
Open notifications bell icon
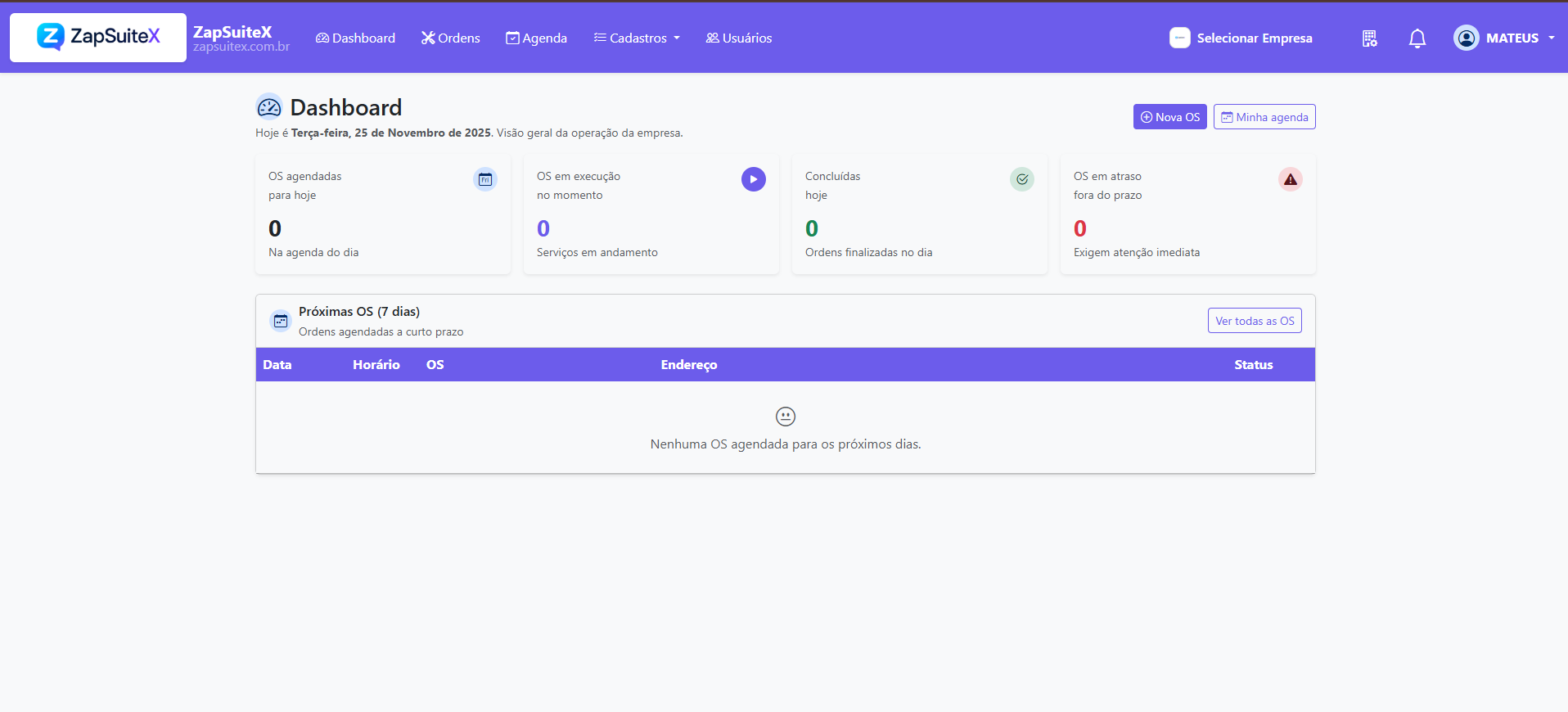(x=1417, y=38)
